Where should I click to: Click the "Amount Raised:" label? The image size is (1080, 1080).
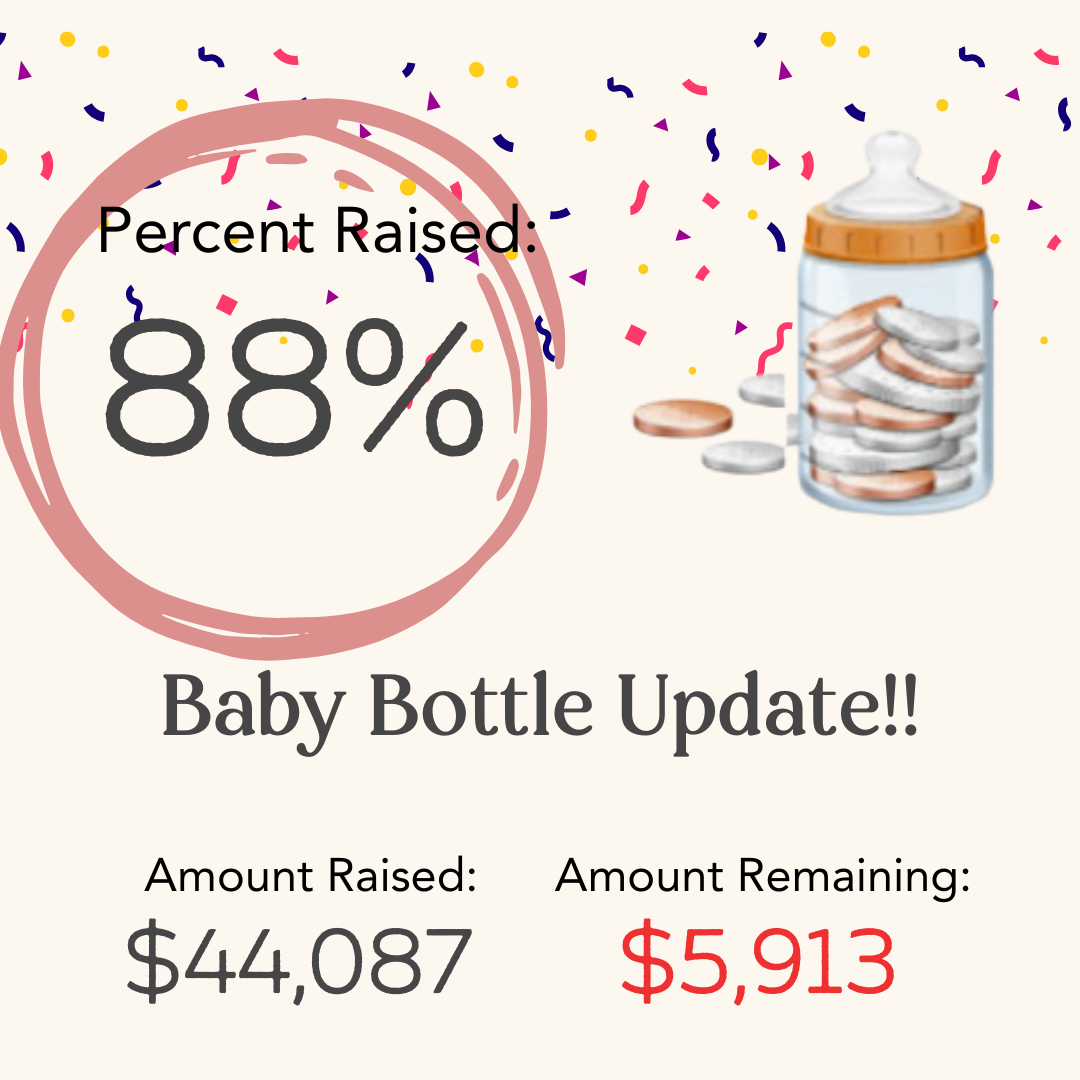tap(310, 876)
